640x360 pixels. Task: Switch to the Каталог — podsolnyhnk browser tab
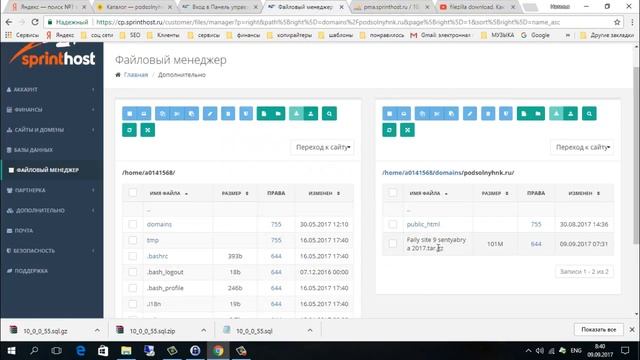coord(135,7)
